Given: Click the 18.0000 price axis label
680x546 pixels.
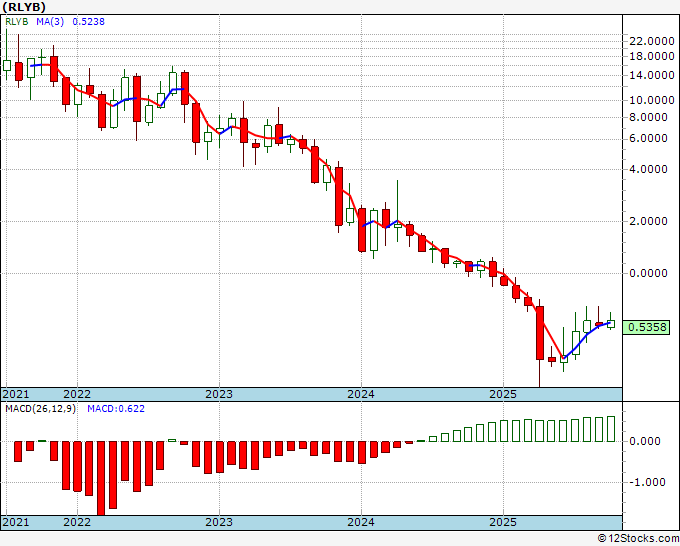Looking at the screenshot, I should pos(652,56).
